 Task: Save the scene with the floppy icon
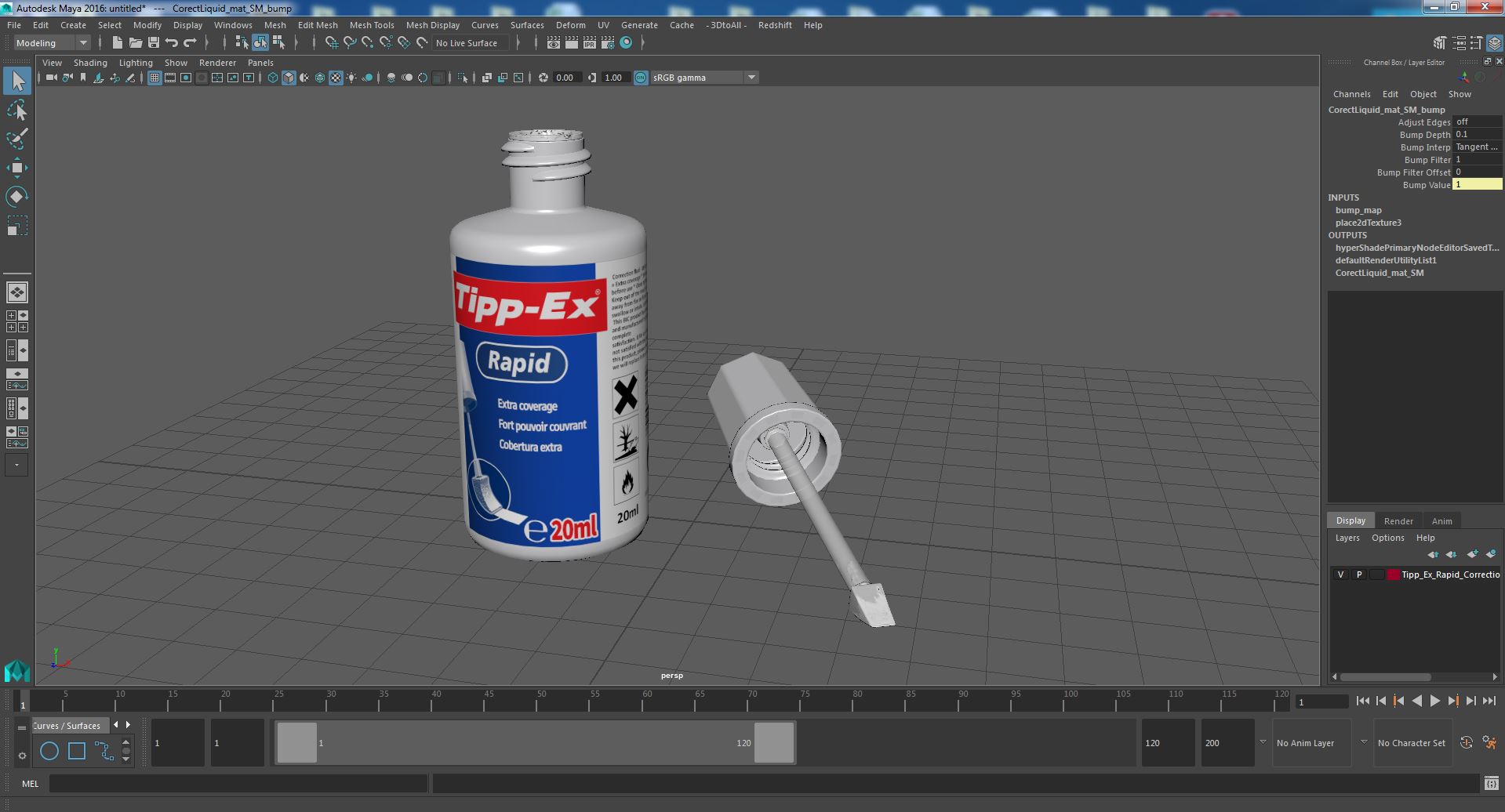(x=154, y=43)
